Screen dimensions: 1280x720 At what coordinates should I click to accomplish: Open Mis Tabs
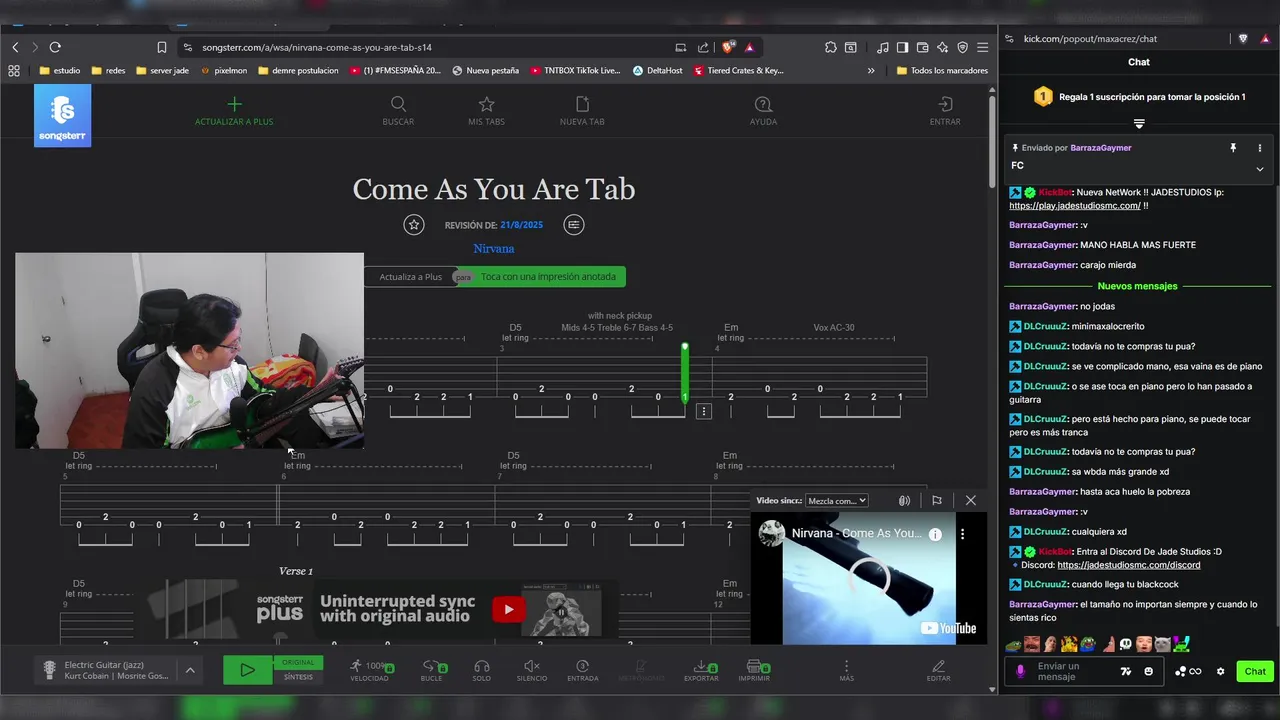tap(486, 111)
